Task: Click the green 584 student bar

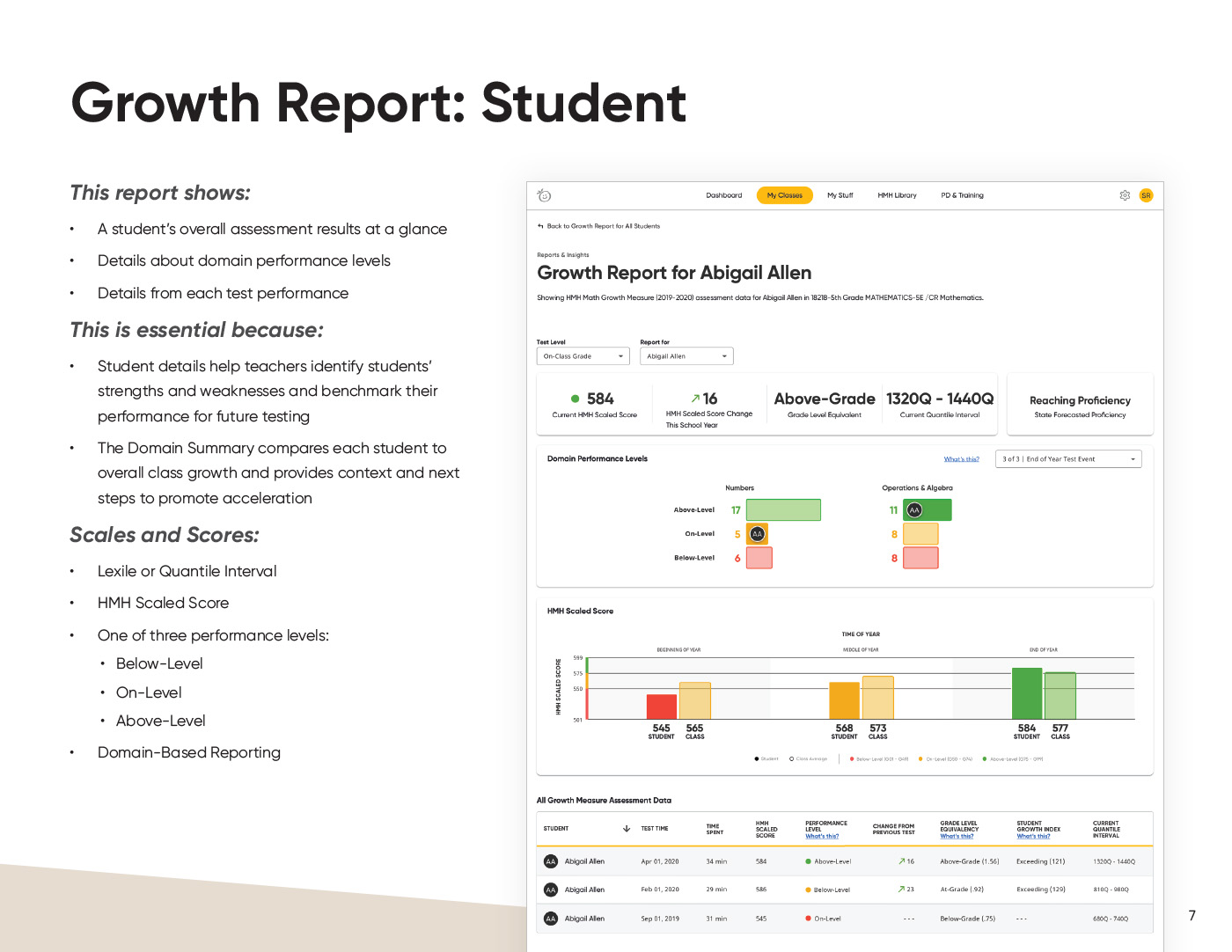Action: coord(1027,694)
